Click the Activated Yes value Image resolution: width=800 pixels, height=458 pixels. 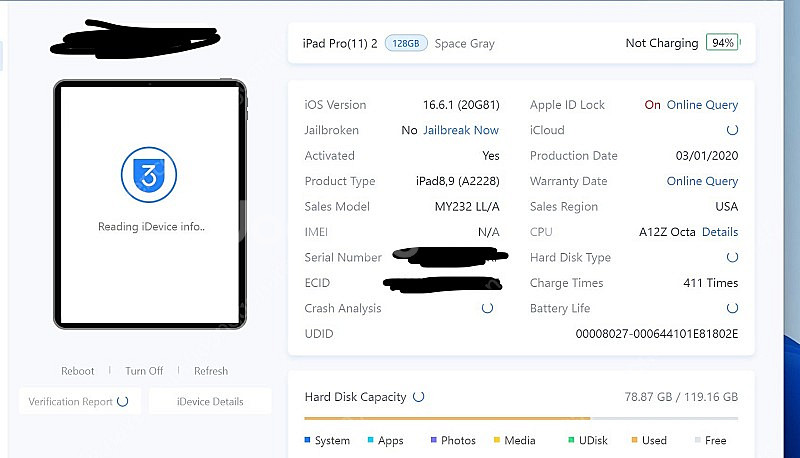point(491,156)
